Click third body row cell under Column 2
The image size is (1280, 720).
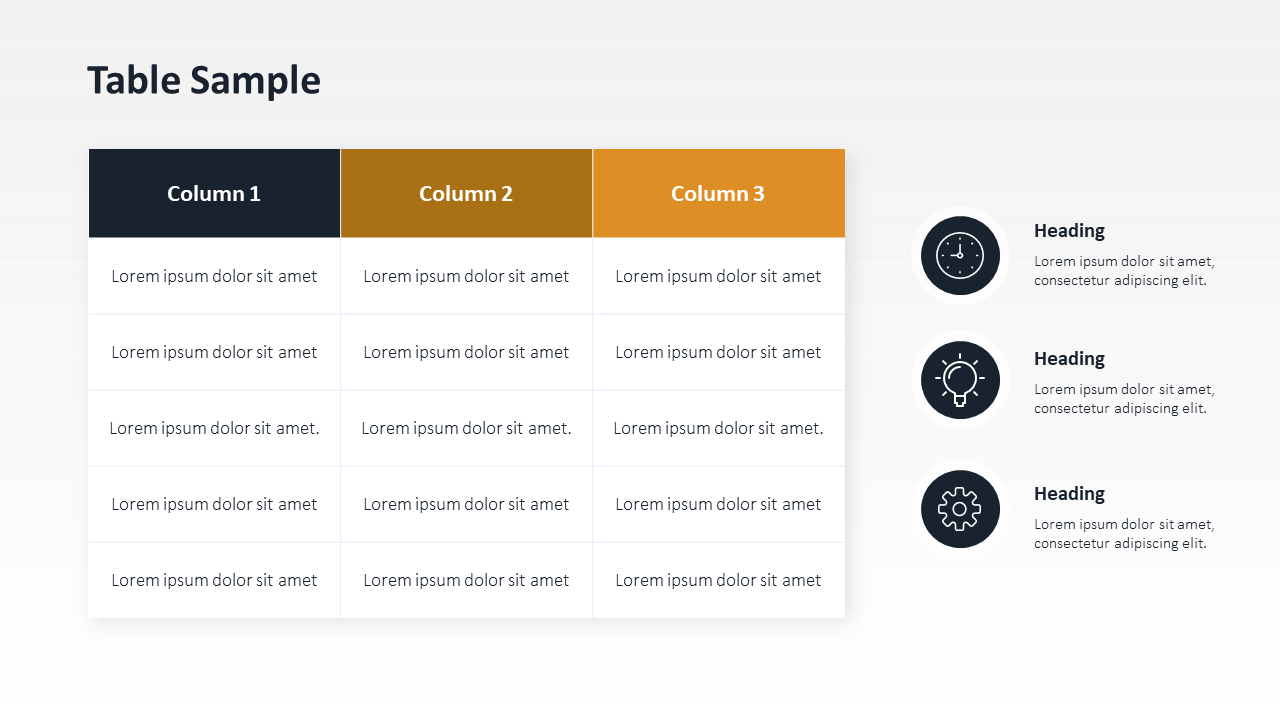click(x=466, y=428)
